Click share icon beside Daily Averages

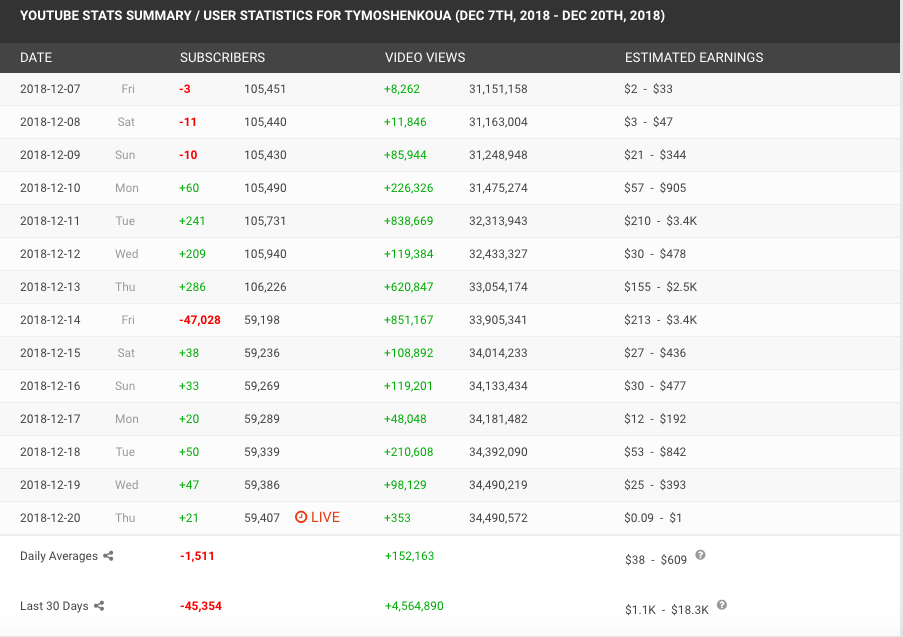(108, 556)
